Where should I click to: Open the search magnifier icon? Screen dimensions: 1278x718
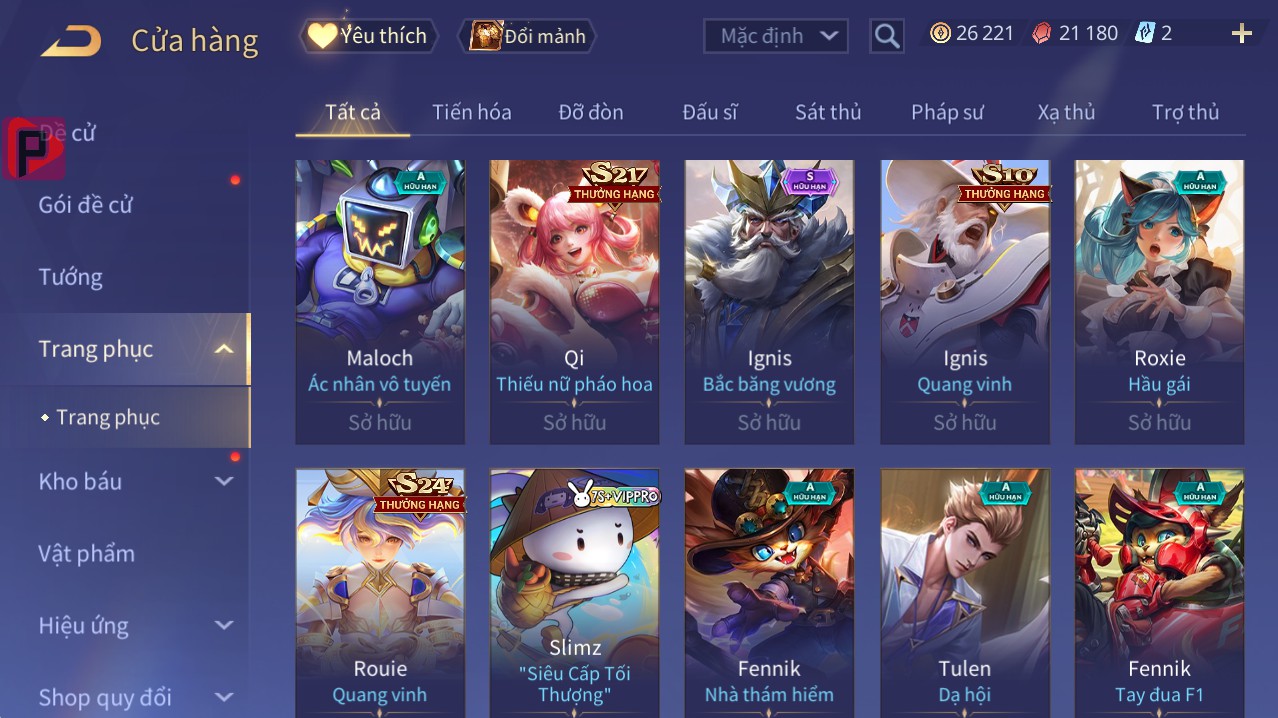tap(886, 36)
